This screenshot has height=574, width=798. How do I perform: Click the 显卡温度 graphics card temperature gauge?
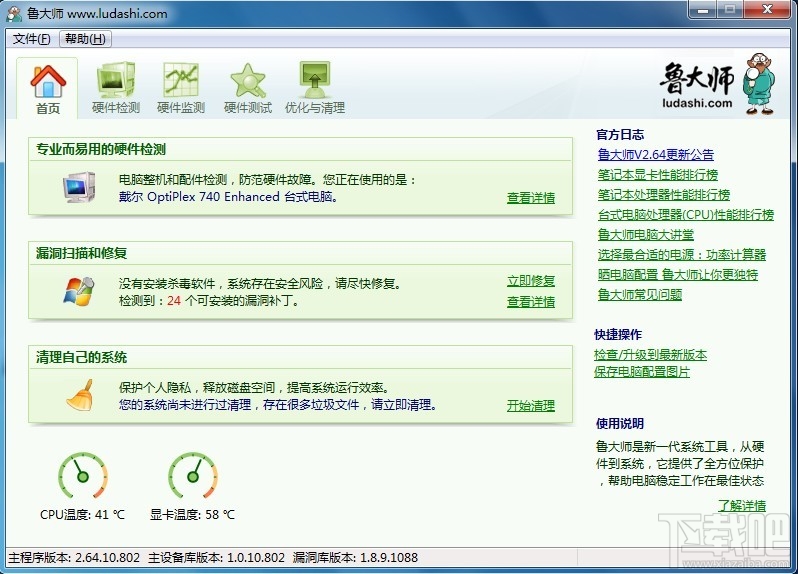point(193,476)
